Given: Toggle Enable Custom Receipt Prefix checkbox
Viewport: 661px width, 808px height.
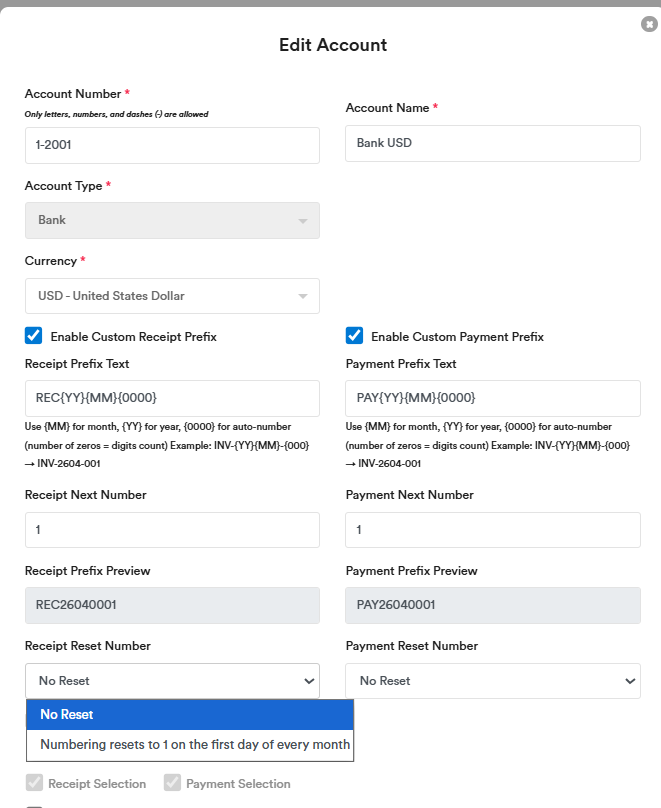Looking at the screenshot, I should click(x=34, y=336).
